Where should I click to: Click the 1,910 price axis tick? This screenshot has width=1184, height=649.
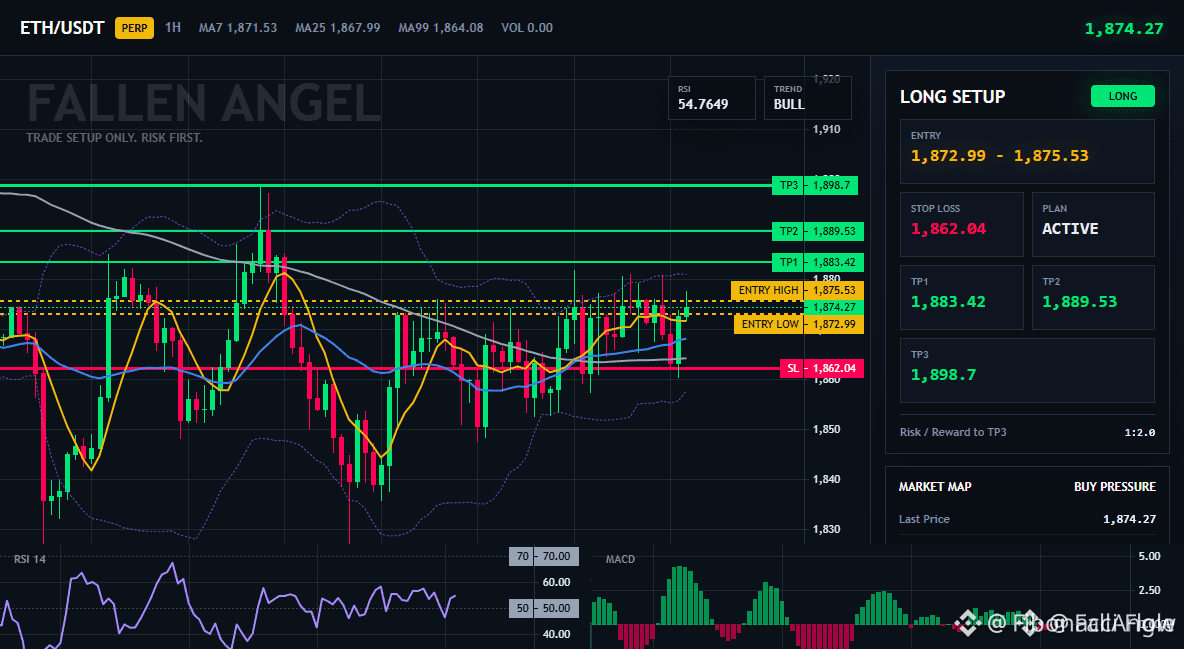(x=826, y=129)
